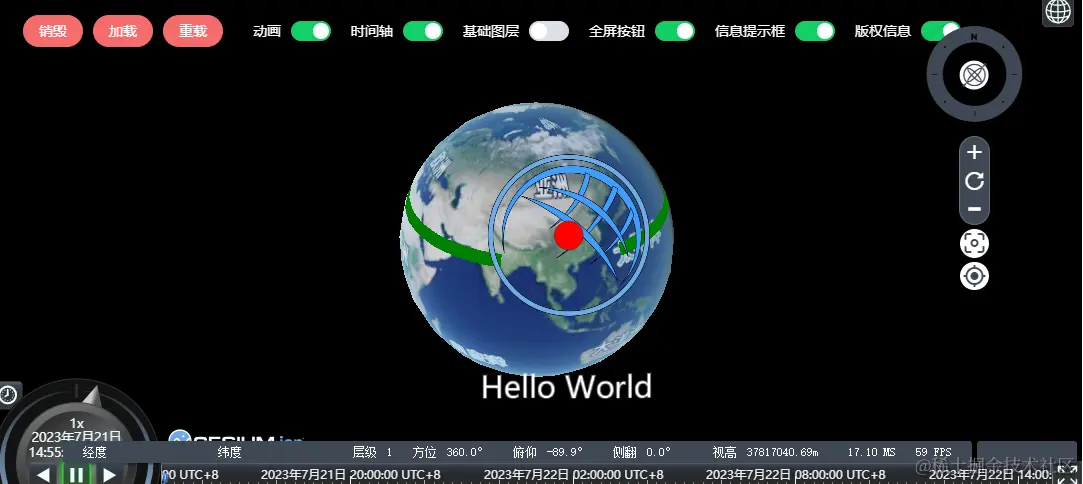Click the 视高 camera height value
This screenshot has height=484, width=1083.
click(x=782, y=452)
